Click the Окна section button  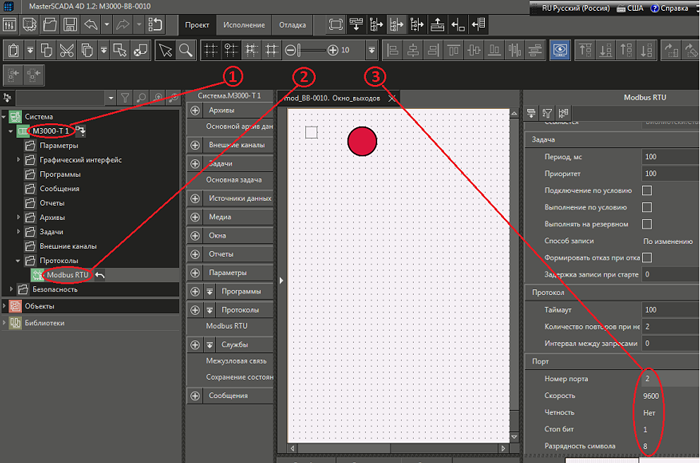240,236
